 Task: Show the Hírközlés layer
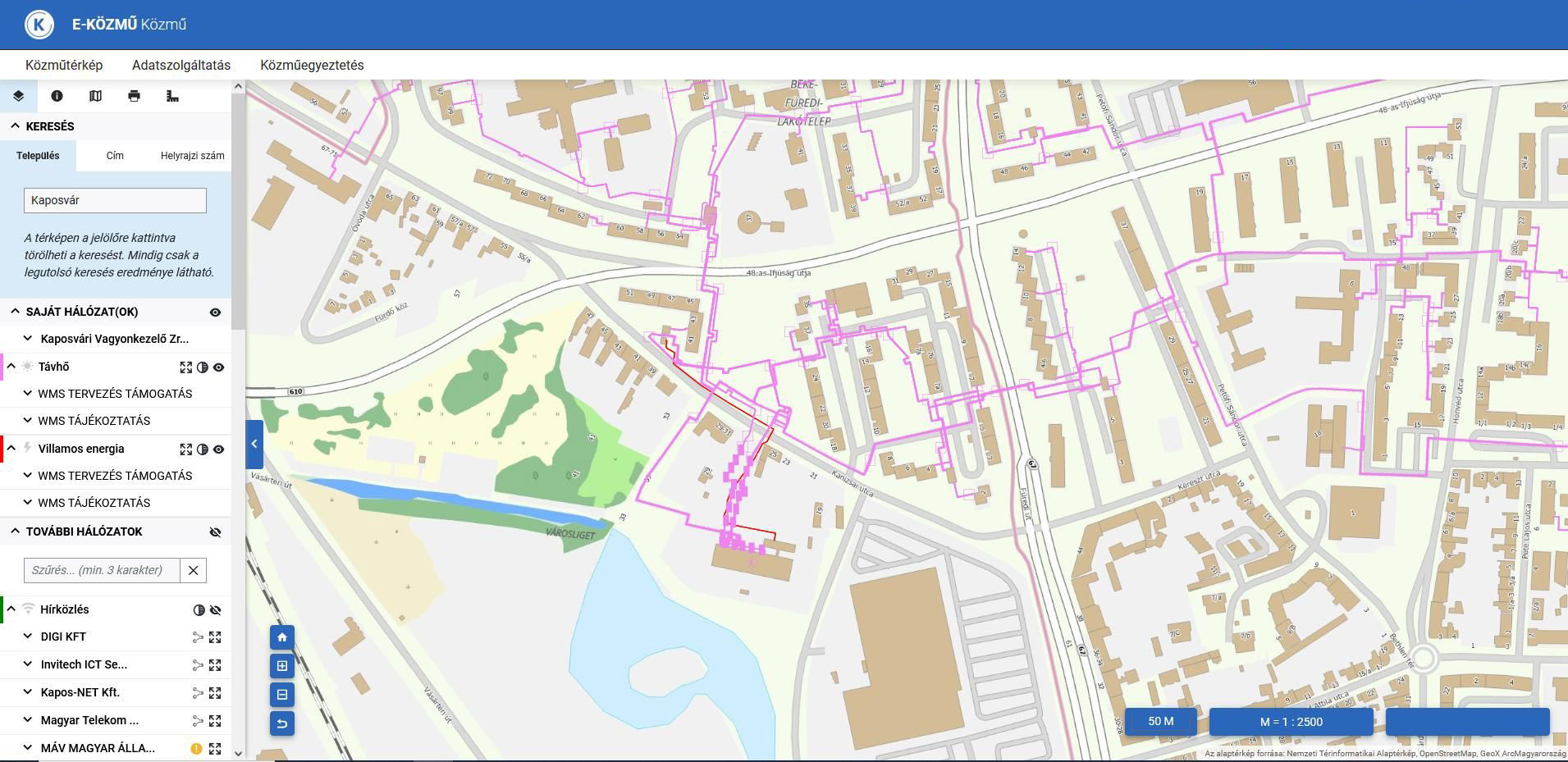[x=215, y=610]
